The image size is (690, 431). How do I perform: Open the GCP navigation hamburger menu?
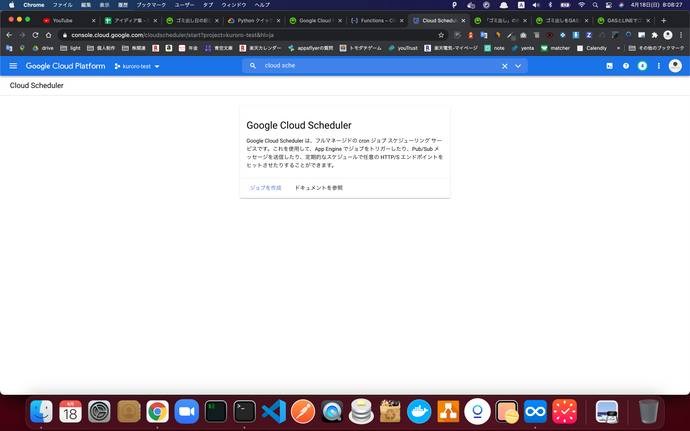click(13, 66)
